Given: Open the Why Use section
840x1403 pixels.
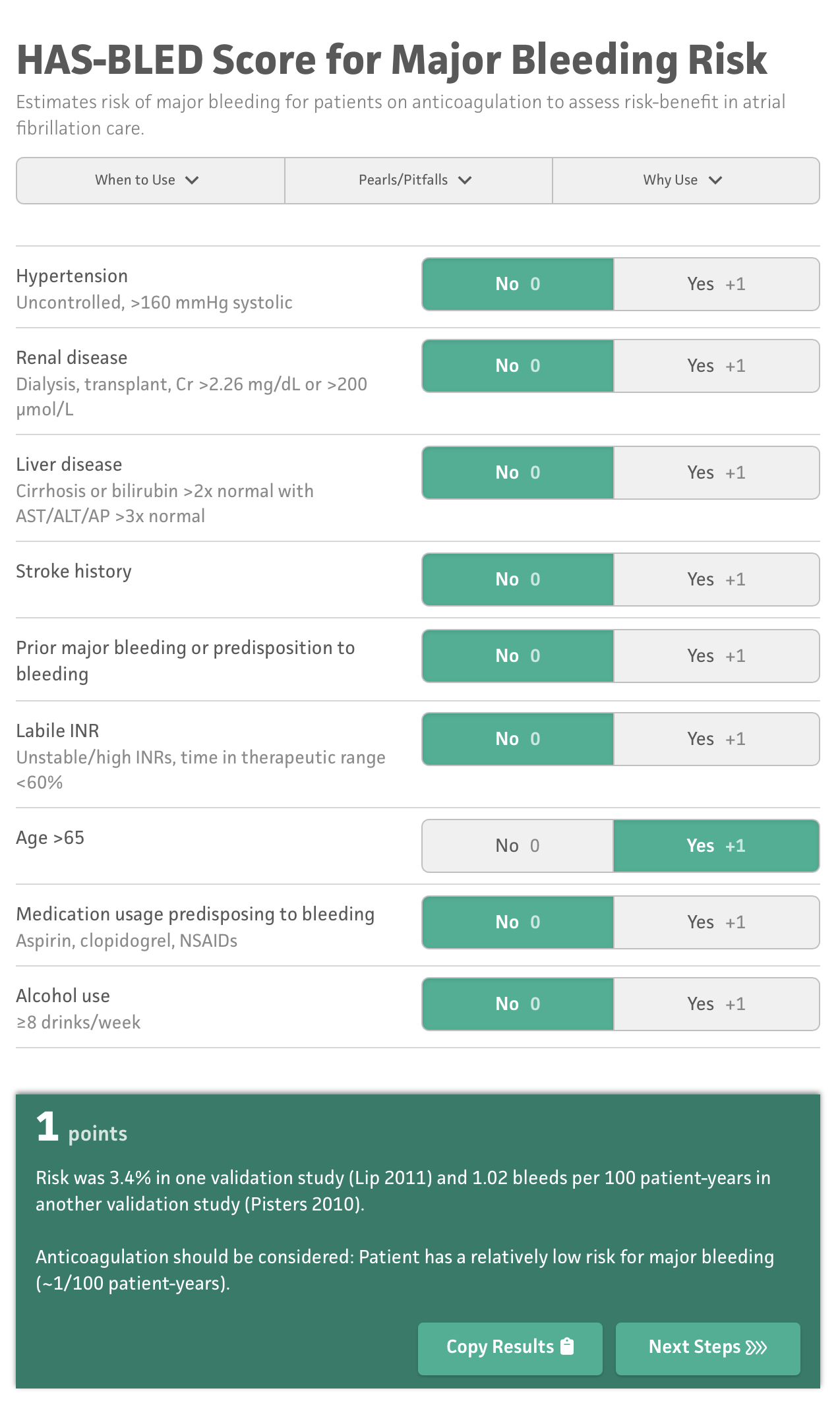Looking at the screenshot, I should (686, 181).
